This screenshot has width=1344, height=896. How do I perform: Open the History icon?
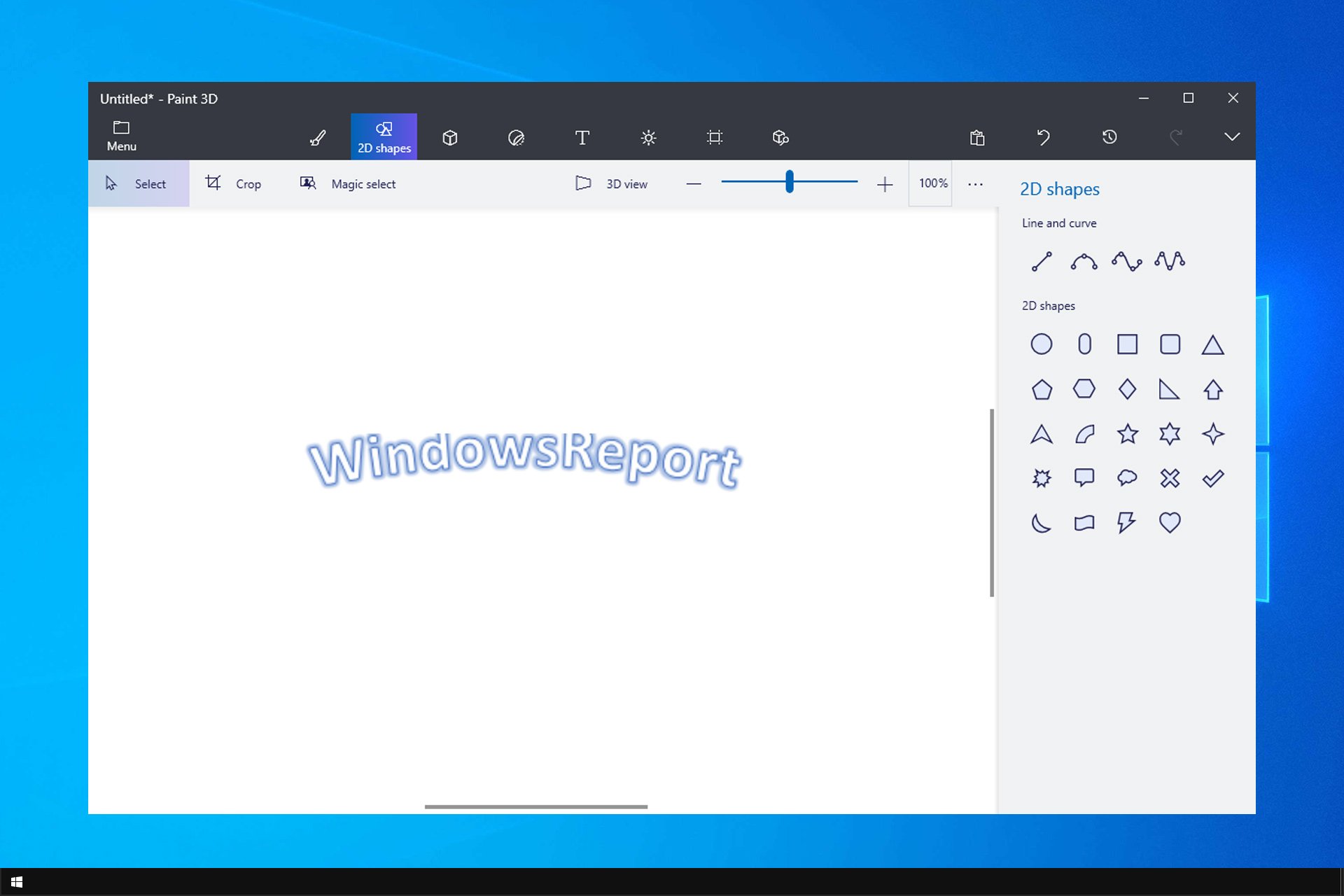click(x=1109, y=137)
